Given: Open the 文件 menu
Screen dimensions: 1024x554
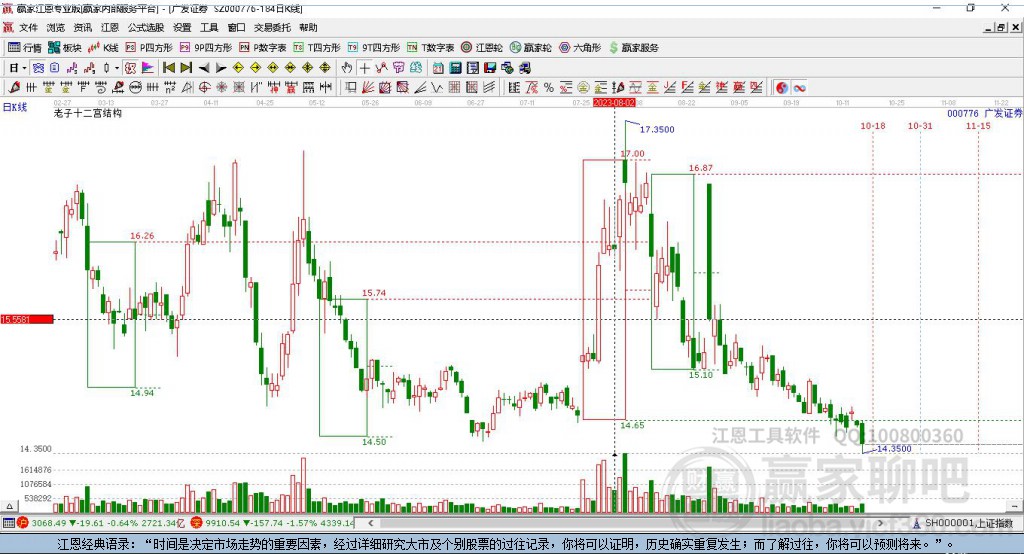Looking at the screenshot, I should tap(28, 27).
